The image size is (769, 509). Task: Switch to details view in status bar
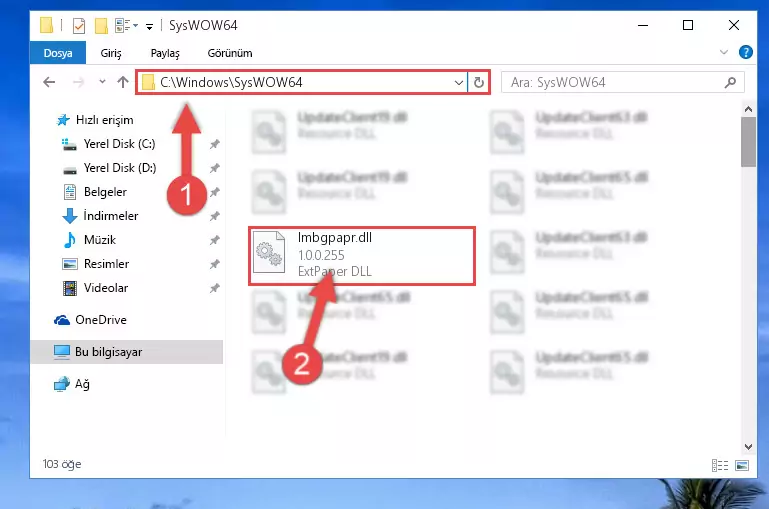719,465
